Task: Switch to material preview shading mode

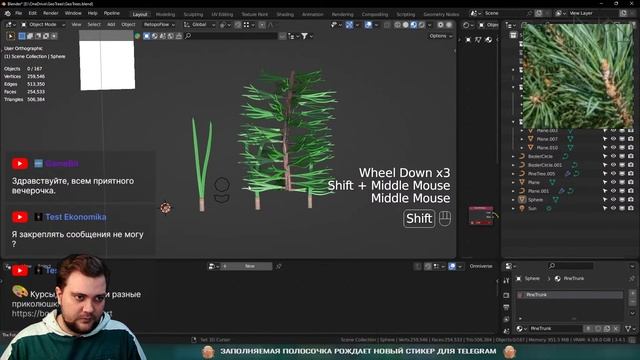Action: click(413, 25)
